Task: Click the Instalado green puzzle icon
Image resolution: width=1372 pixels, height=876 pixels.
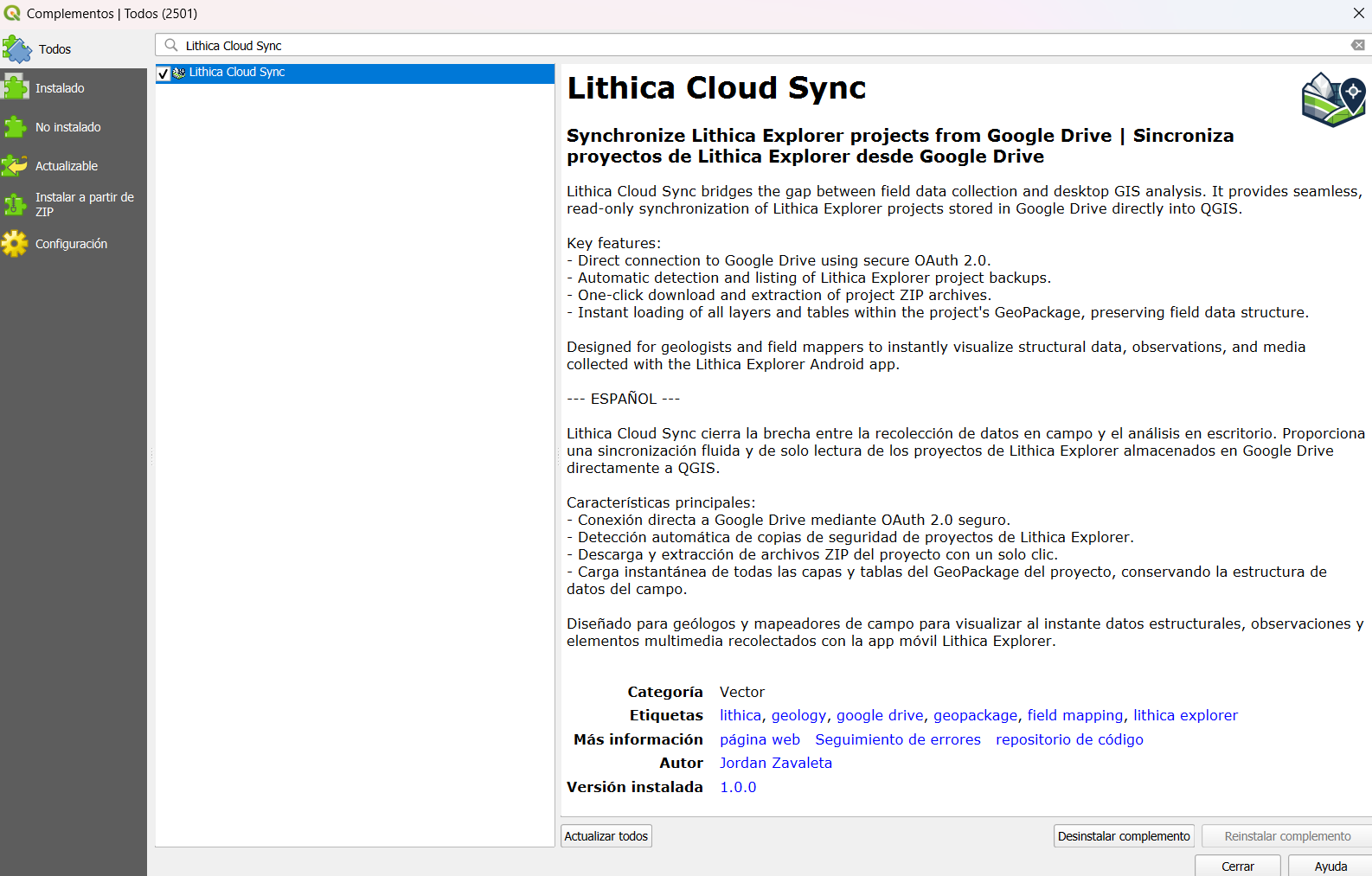Action: (15, 88)
